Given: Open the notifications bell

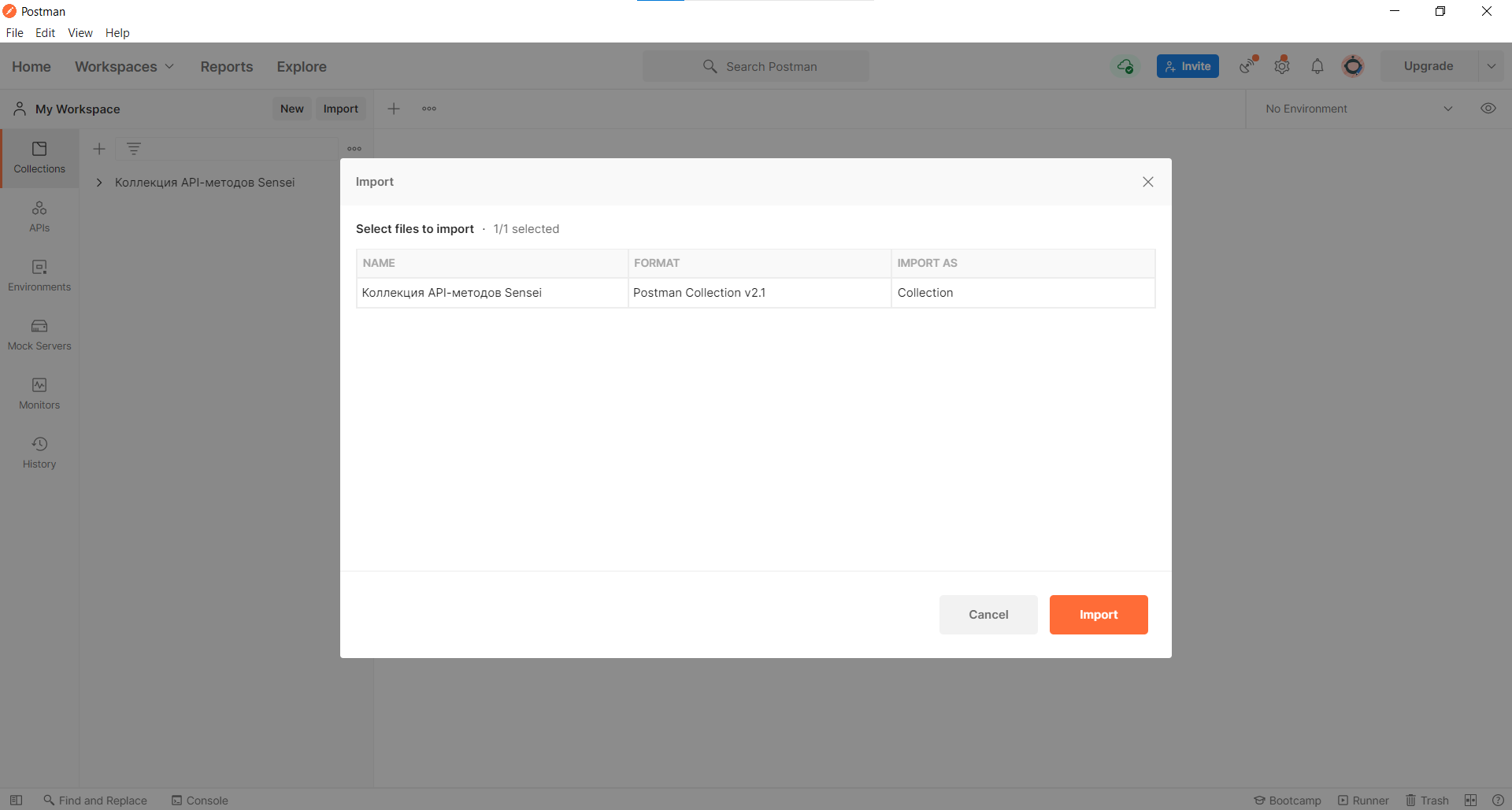Looking at the screenshot, I should pyautogui.click(x=1317, y=66).
